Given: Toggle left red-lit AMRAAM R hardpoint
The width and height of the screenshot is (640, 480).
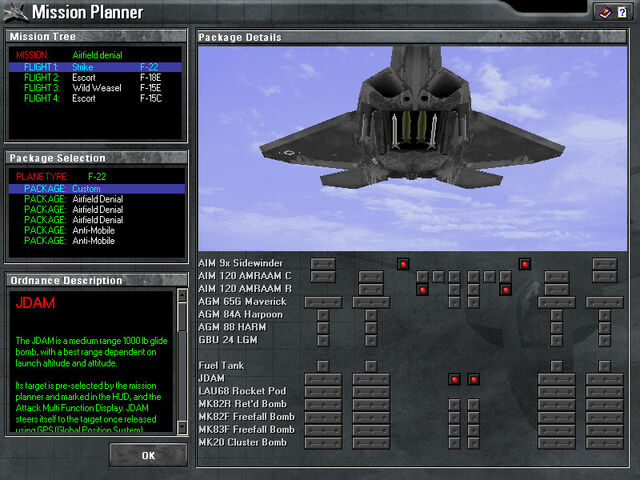Looking at the screenshot, I should (422, 290).
